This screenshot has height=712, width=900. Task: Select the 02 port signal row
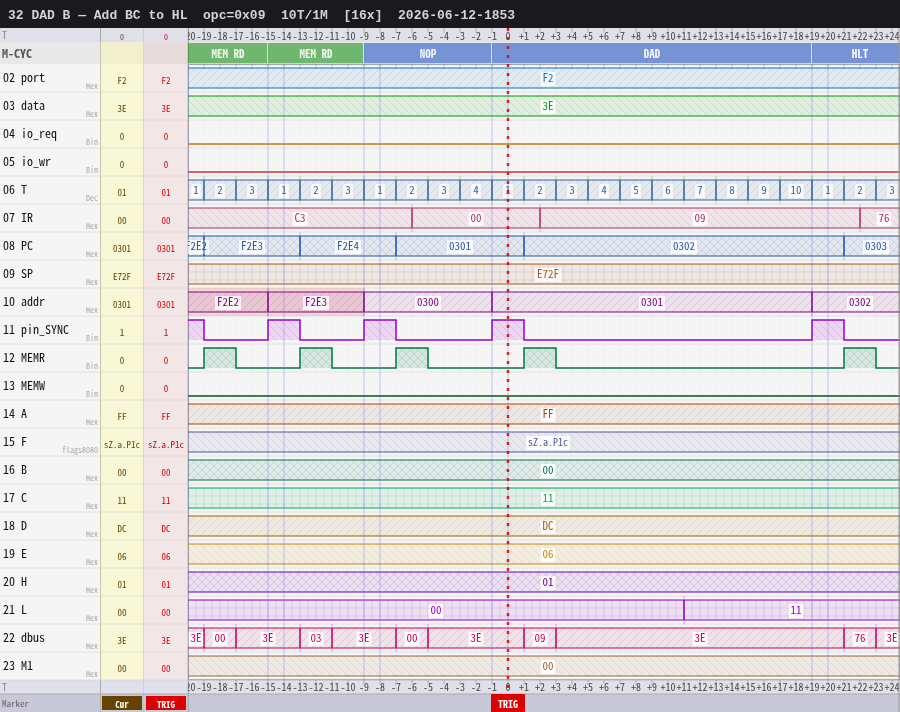click(450, 78)
